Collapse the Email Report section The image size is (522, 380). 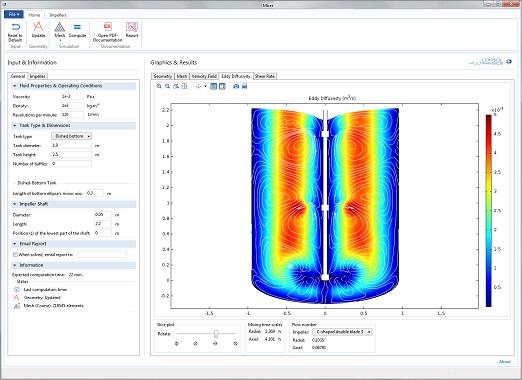click(15, 244)
